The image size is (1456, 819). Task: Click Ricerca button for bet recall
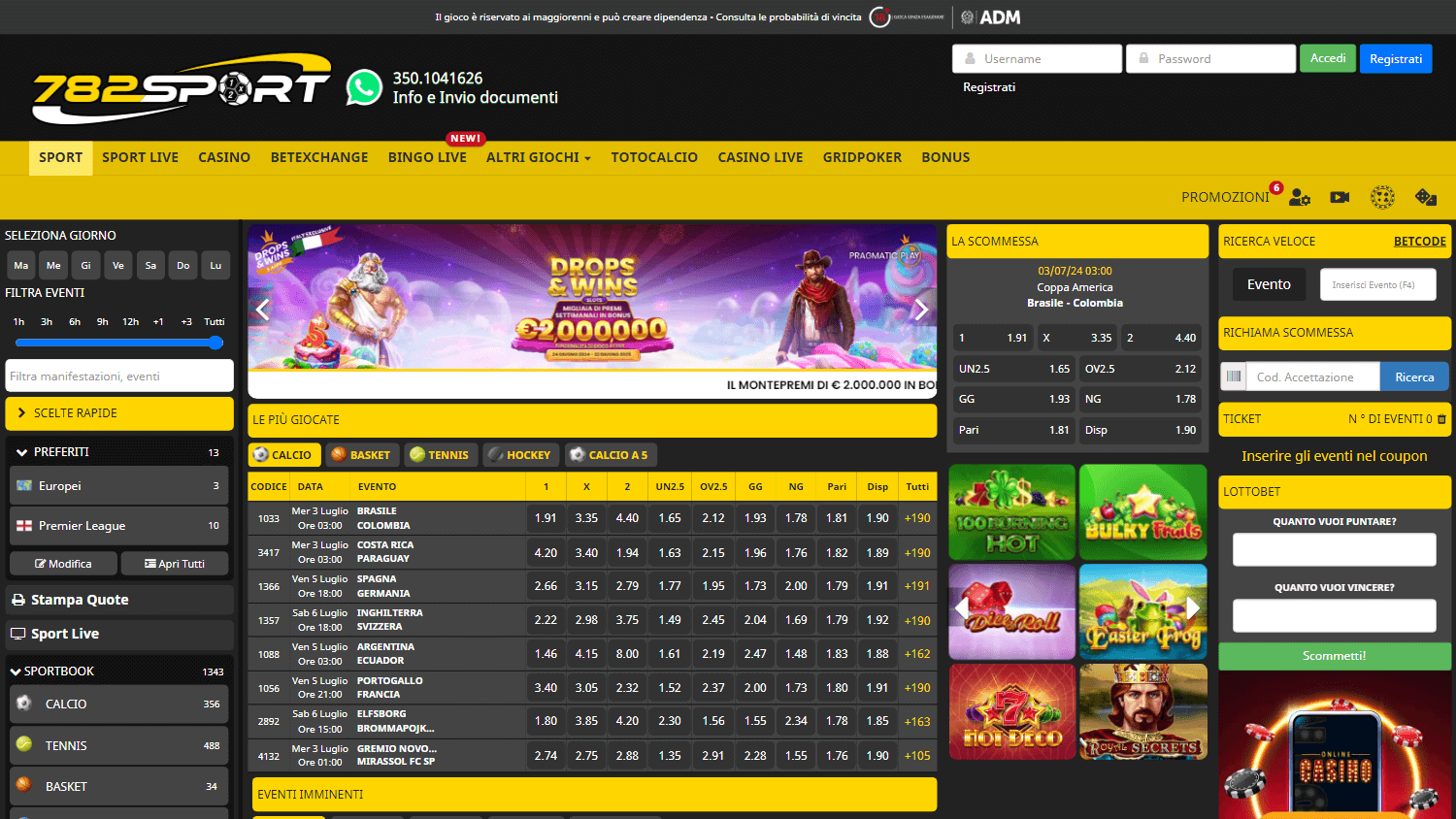pos(1414,377)
